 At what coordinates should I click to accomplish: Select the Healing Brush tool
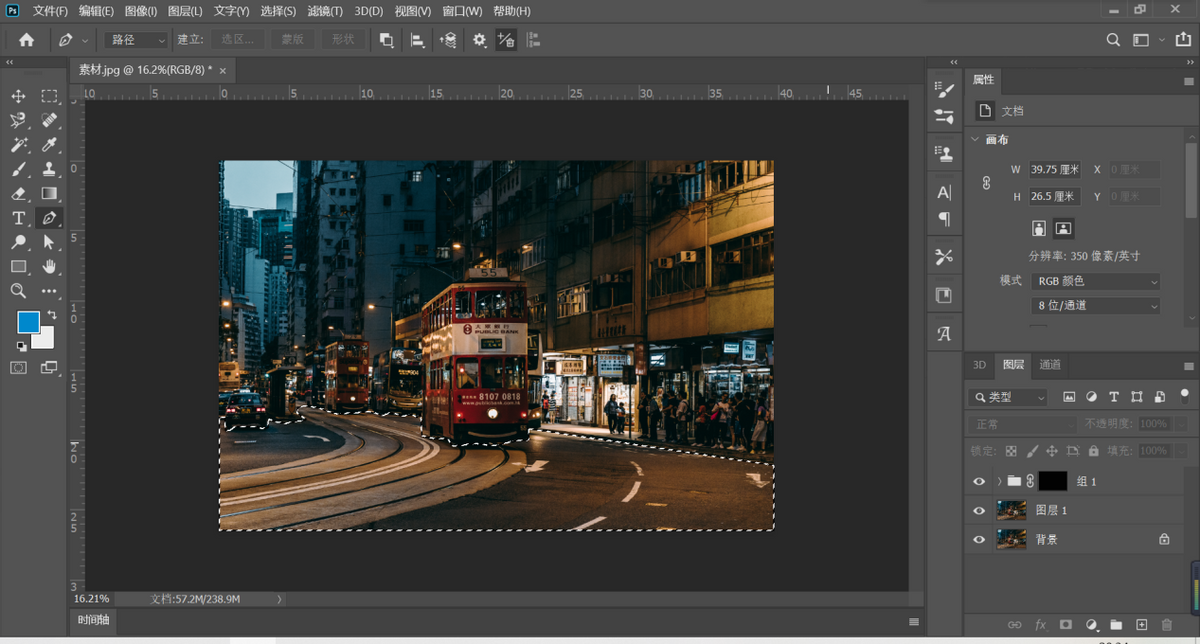click(x=49, y=121)
